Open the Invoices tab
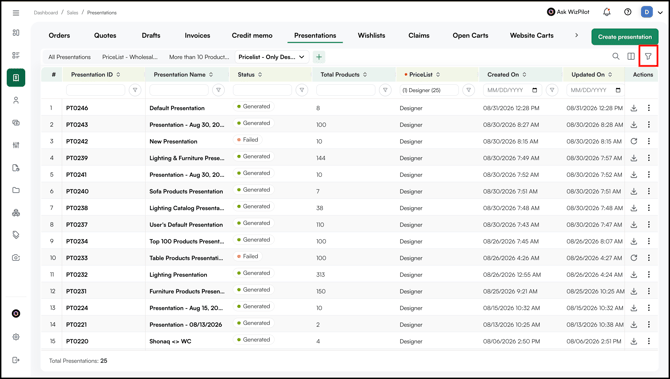The height and width of the screenshot is (379, 670). coord(197,35)
